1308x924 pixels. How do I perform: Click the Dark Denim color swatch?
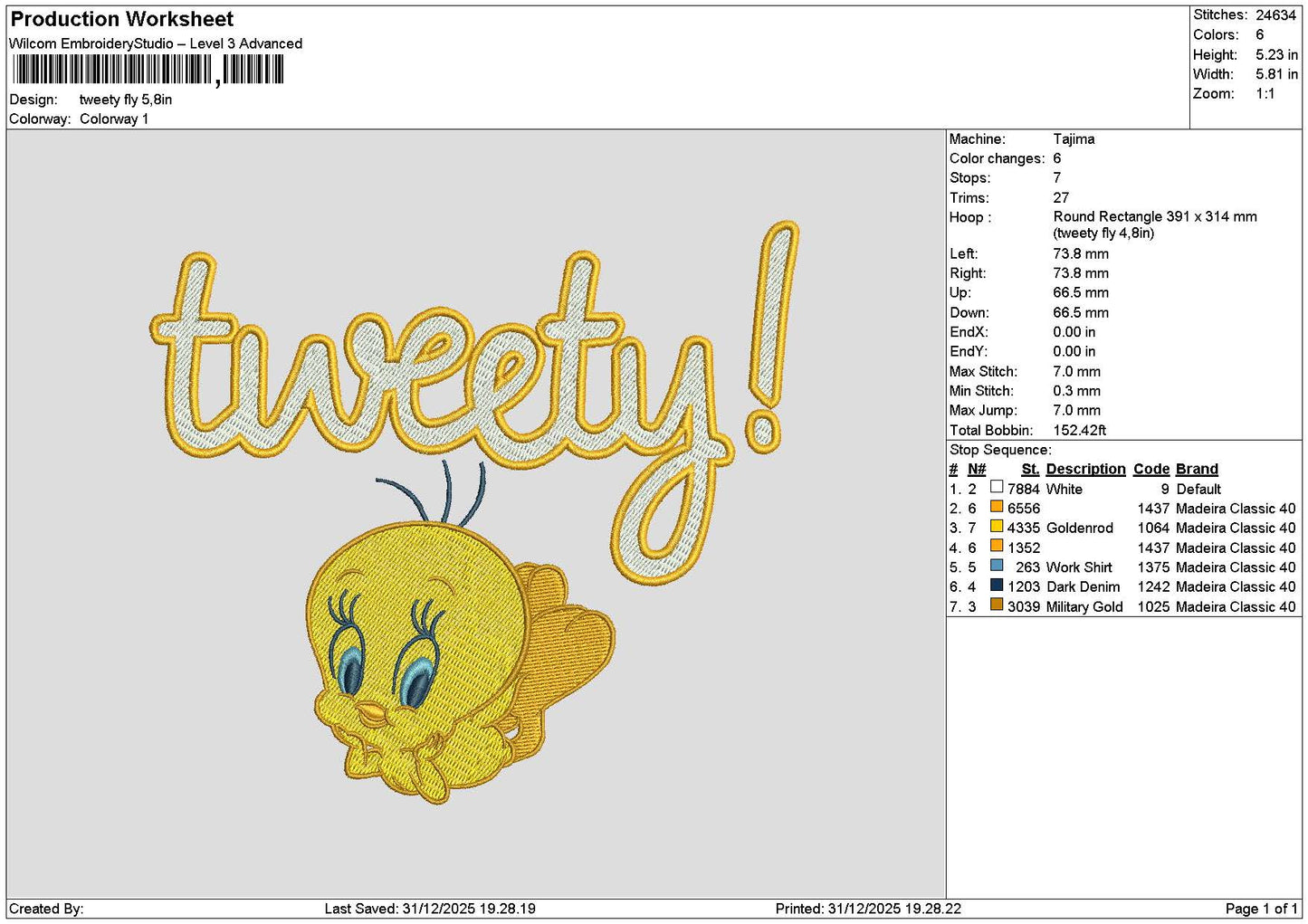tap(997, 586)
